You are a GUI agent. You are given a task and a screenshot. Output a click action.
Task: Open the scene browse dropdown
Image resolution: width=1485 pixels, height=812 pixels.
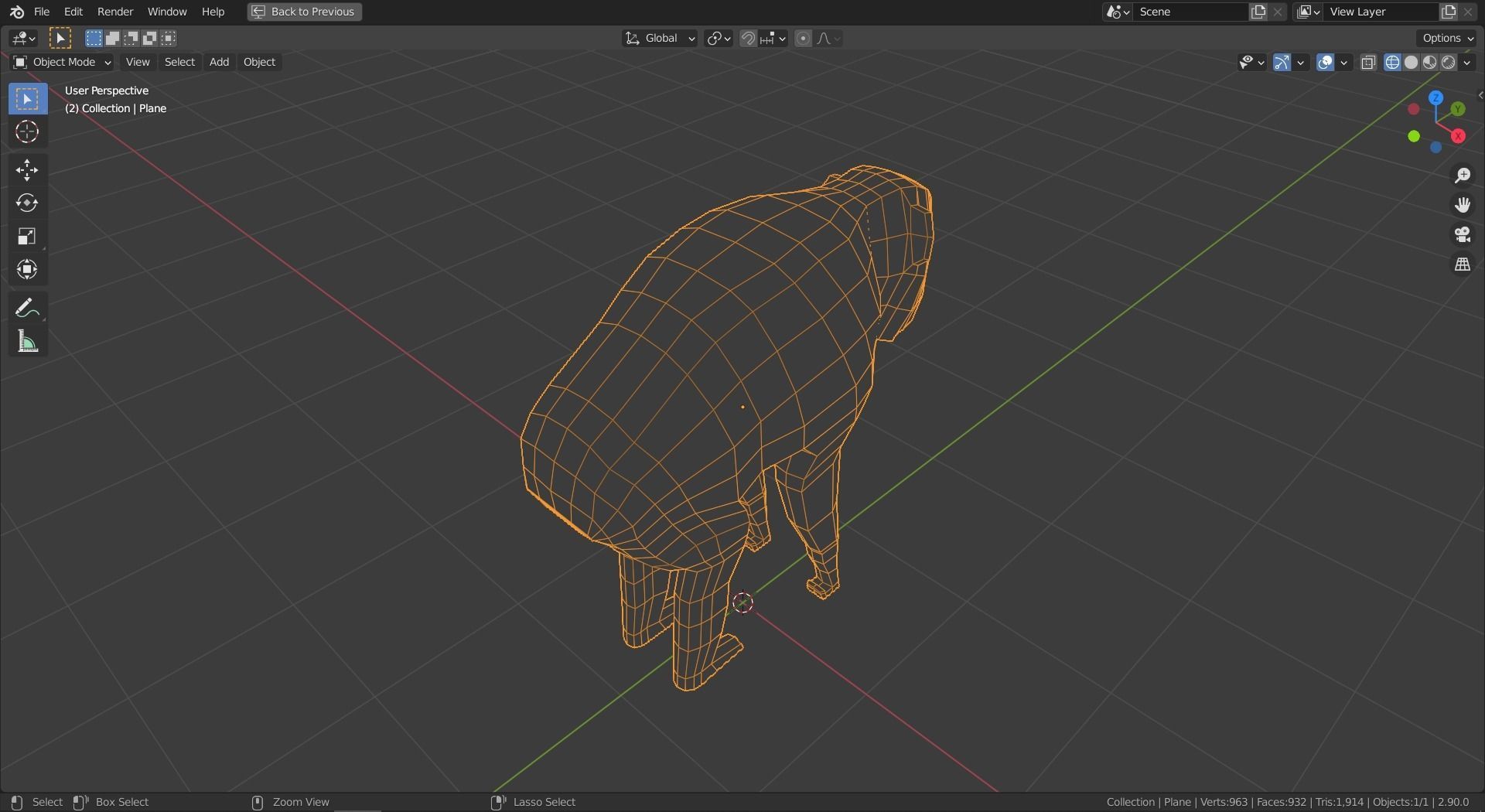click(x=1118, y=12)
